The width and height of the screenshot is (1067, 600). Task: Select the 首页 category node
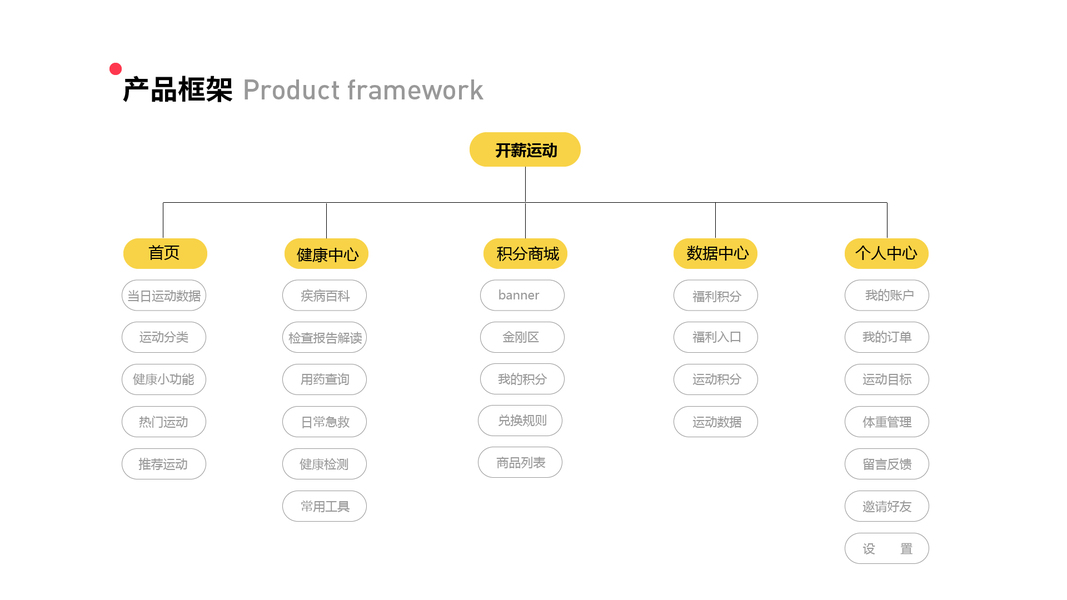[164, 253]
